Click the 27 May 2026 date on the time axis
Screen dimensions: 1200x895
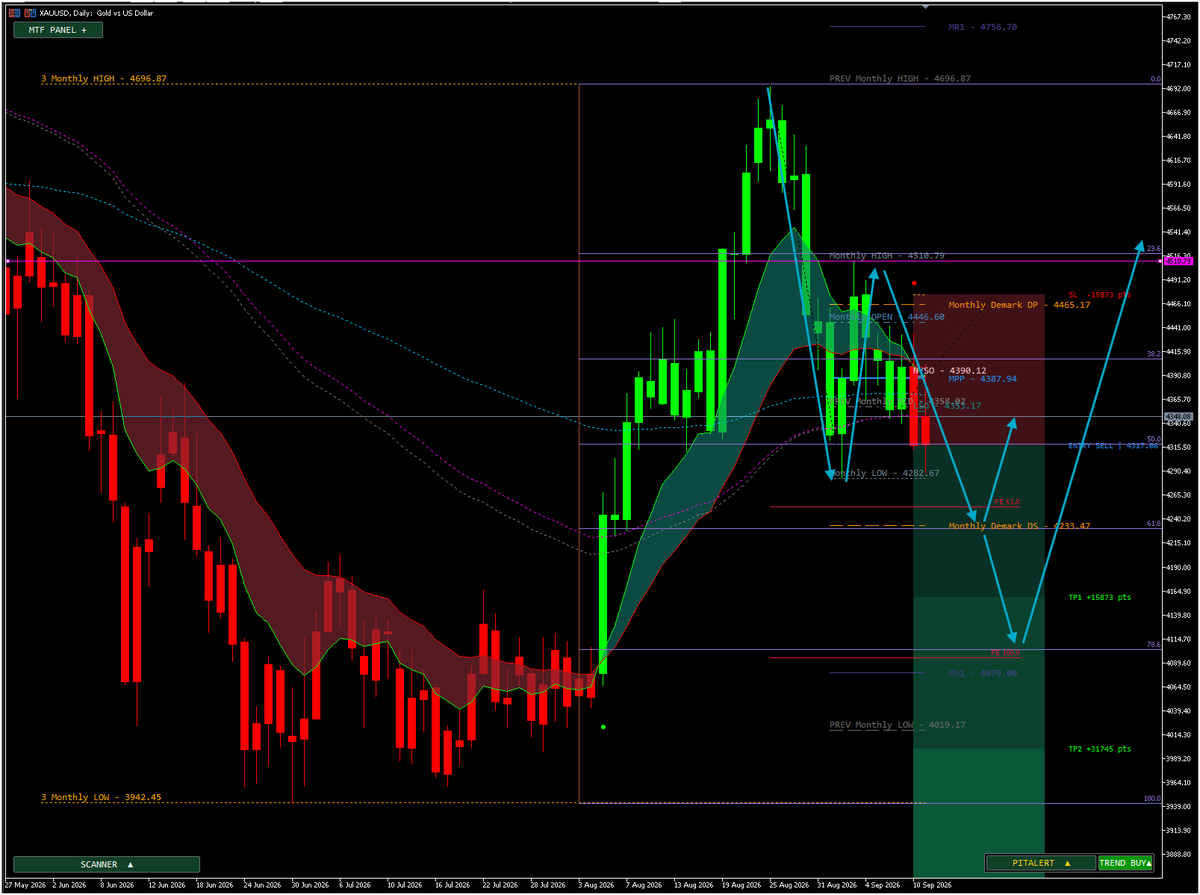[25, 885]
